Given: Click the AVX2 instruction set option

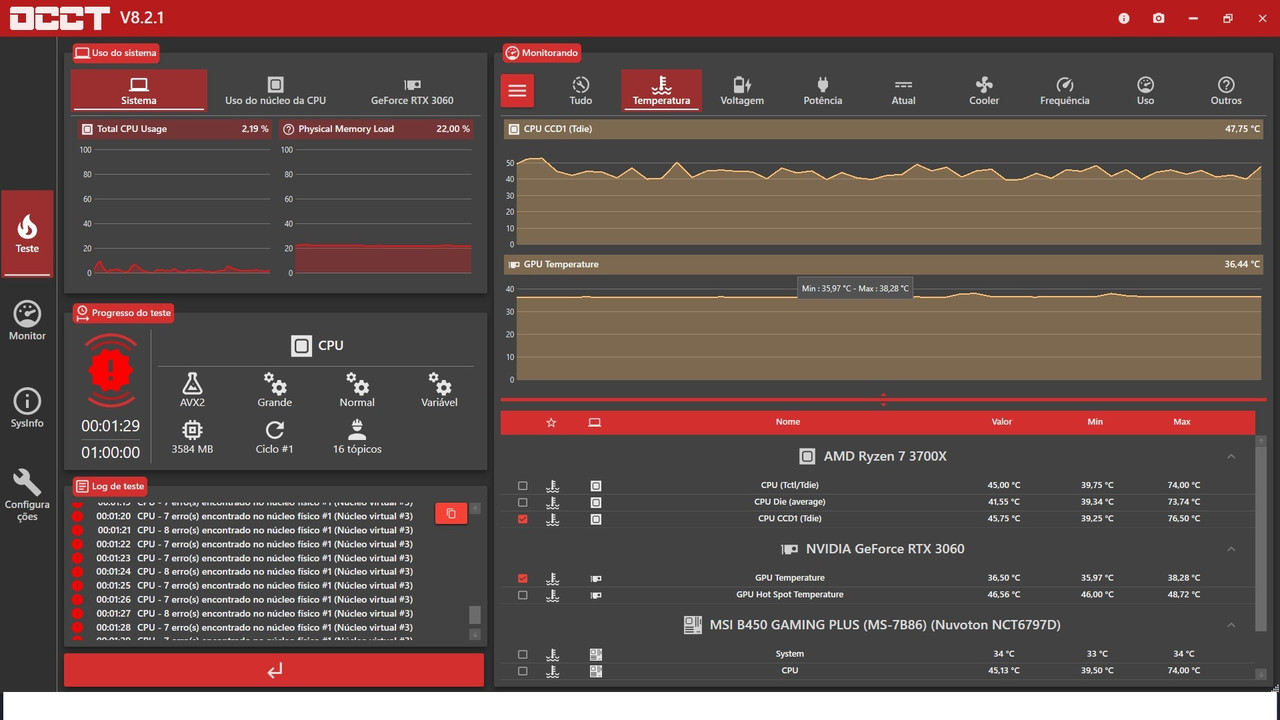Looking at the screenshot, I should coord(193,389).
